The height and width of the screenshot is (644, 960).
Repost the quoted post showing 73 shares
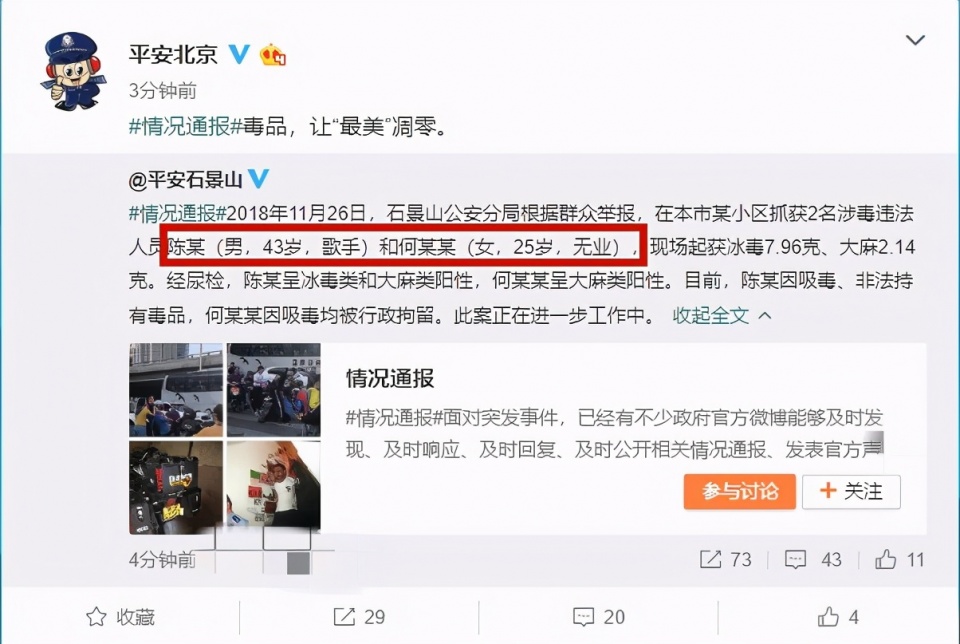[726, 559]
